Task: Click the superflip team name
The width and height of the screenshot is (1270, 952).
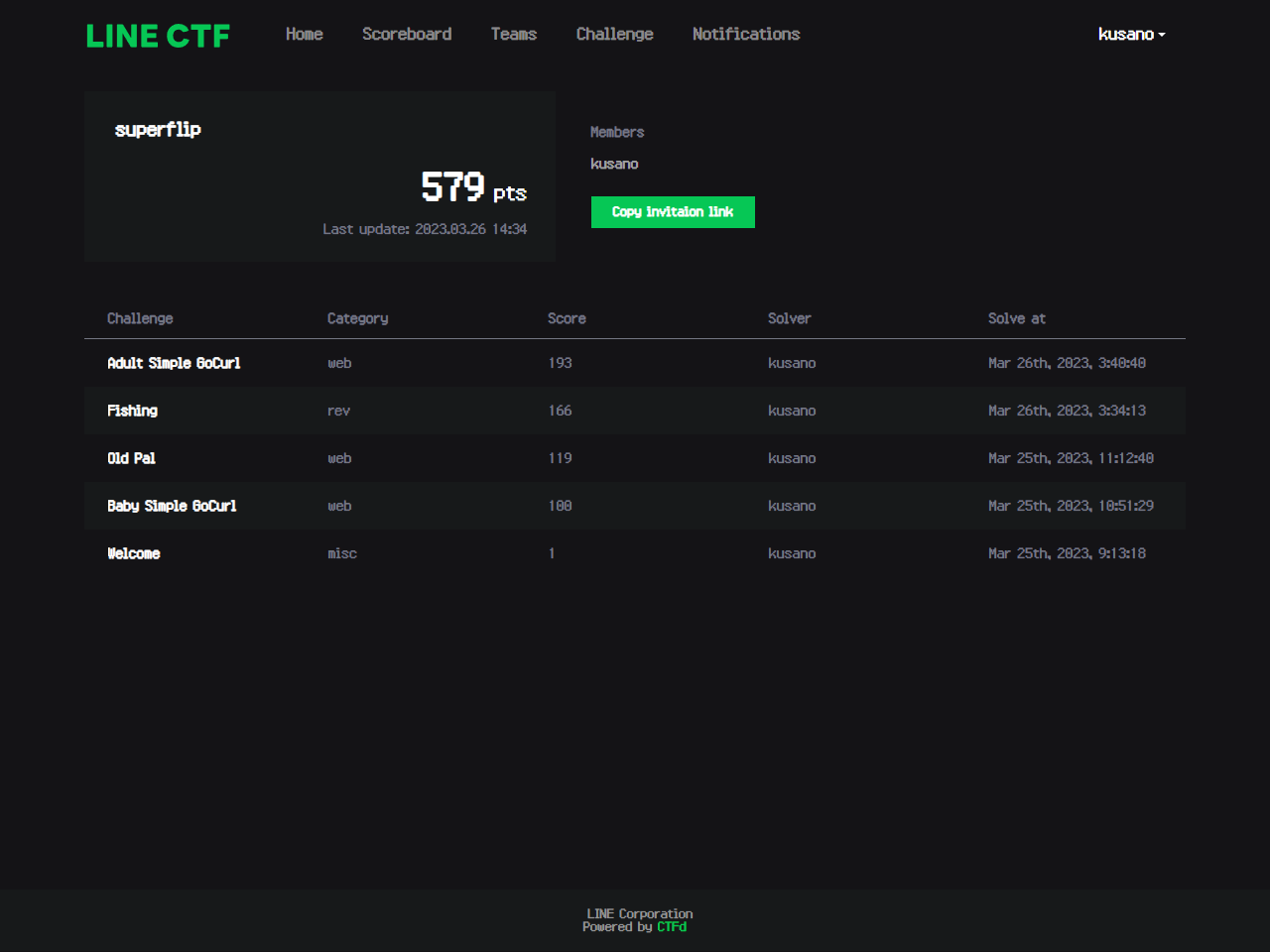Action: tap(158, 130)
